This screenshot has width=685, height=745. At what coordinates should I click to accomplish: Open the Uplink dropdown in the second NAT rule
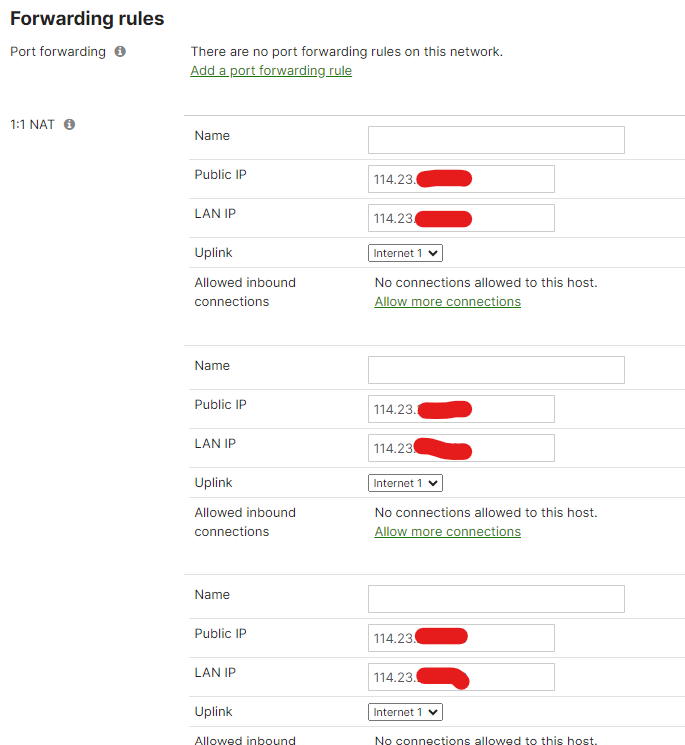tap(405, 483)
